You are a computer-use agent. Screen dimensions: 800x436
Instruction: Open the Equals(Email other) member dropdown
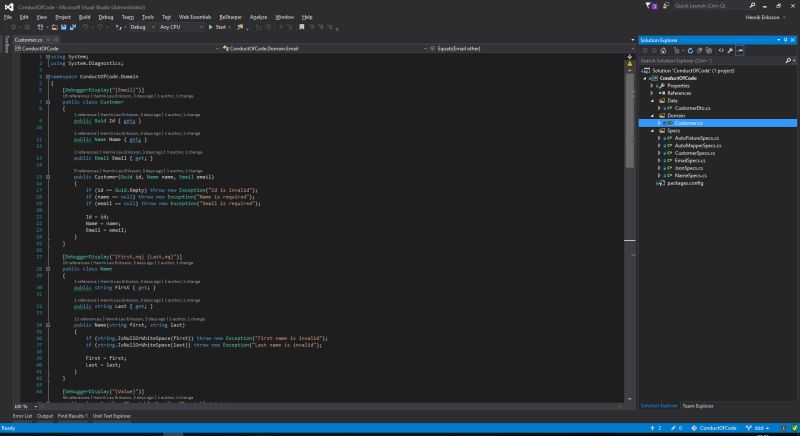532,48
